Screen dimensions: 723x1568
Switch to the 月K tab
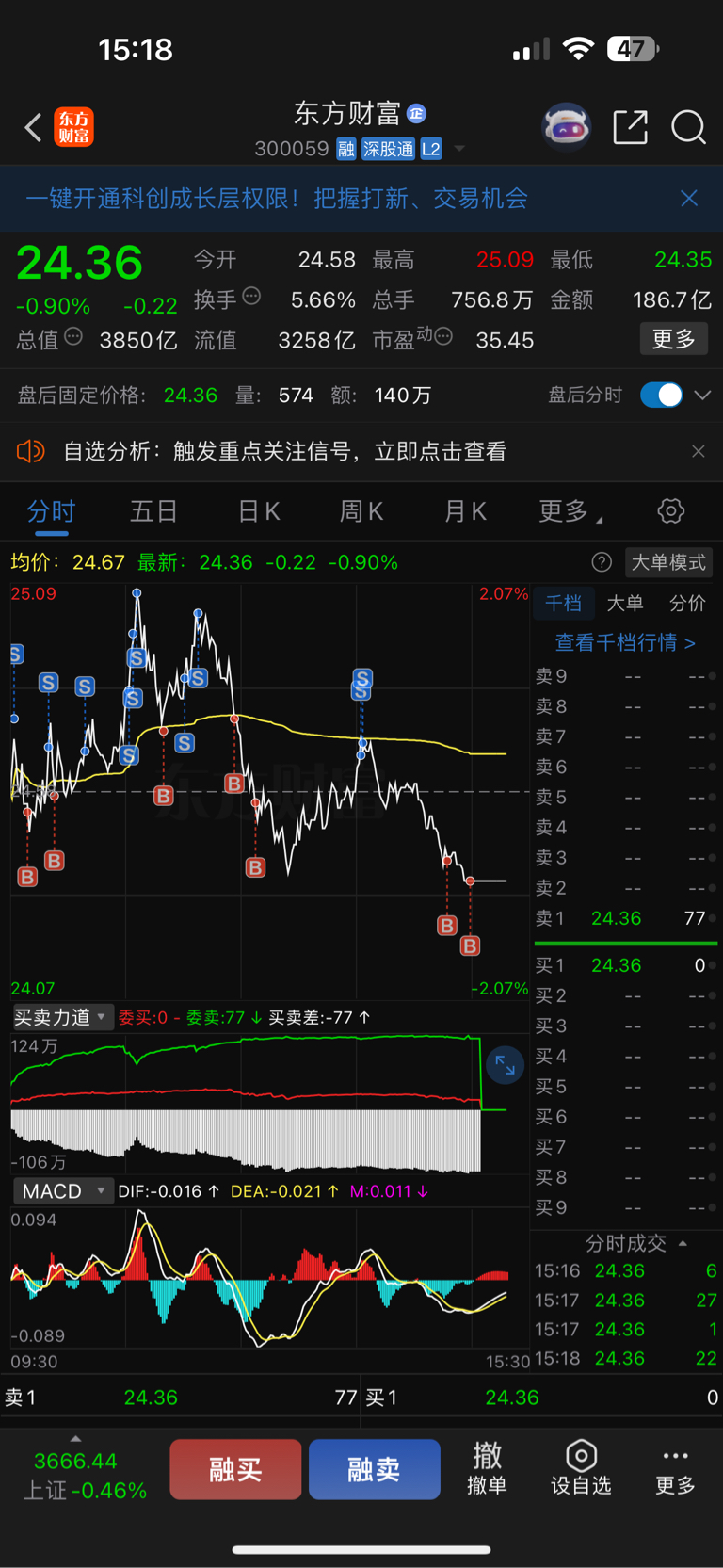tap(465, 511)
